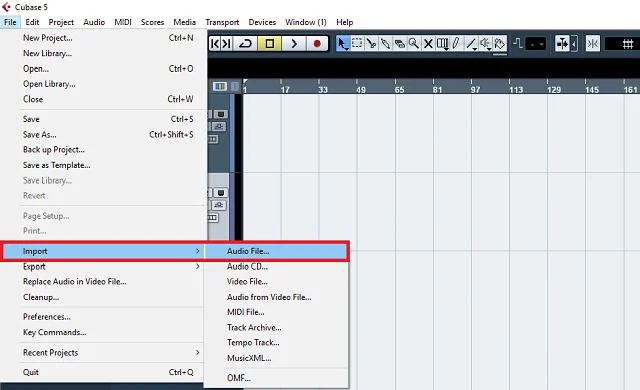Open the MIDI menu

click(123, 22)
